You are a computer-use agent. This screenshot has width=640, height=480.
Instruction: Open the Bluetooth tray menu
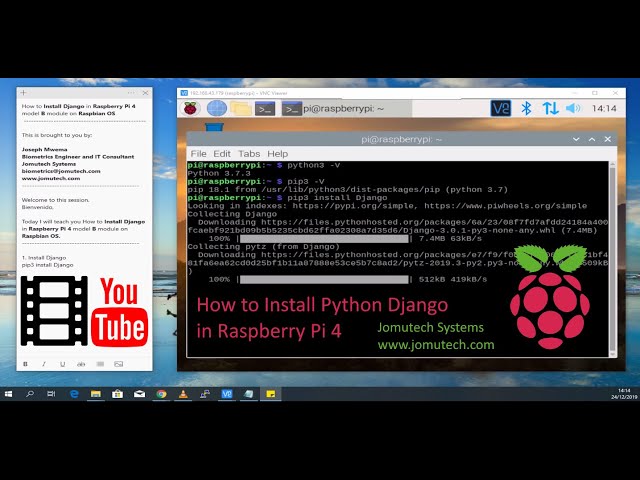tap(526, 109)
